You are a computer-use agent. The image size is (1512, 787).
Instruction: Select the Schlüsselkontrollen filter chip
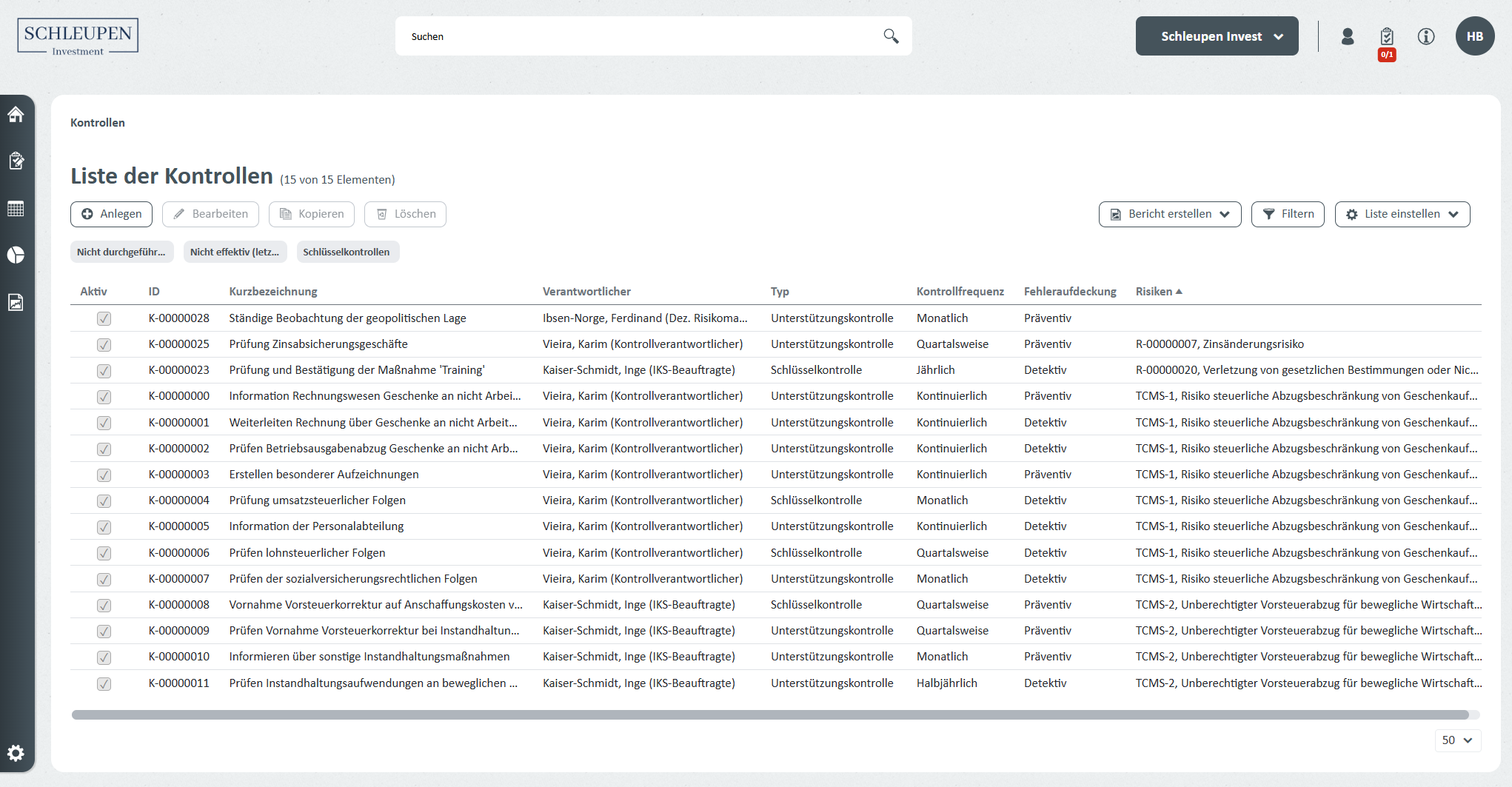coord(347,252)
